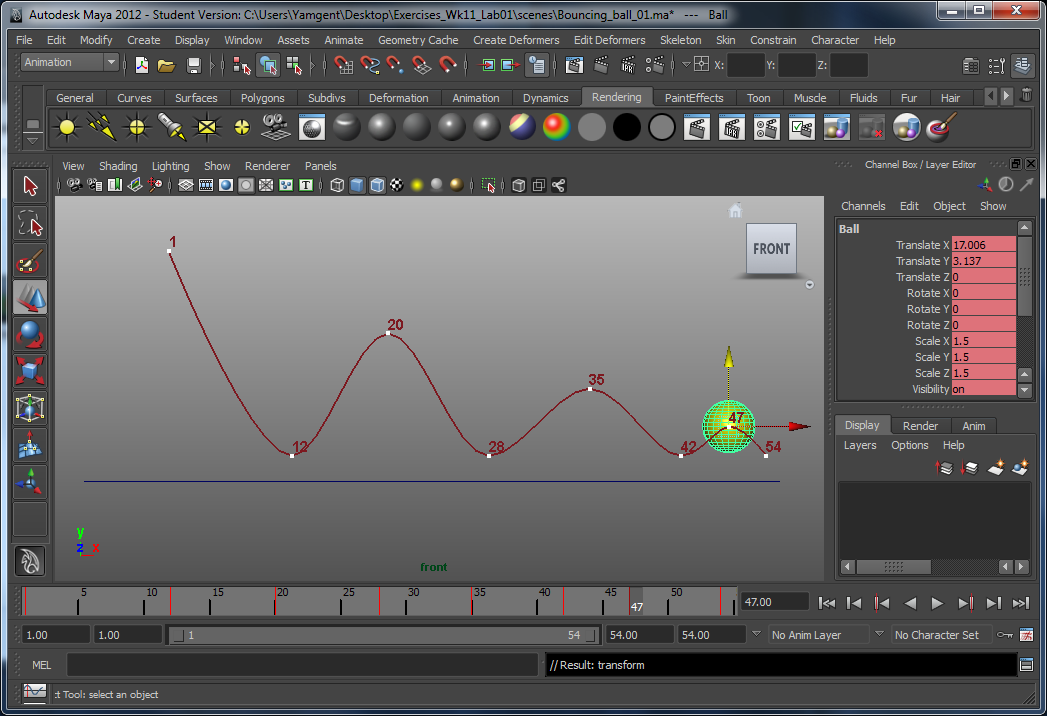The width and height of the screenshot is (1047, 716).
Task: Open scene file with folder icon
Action: (166, 65)
